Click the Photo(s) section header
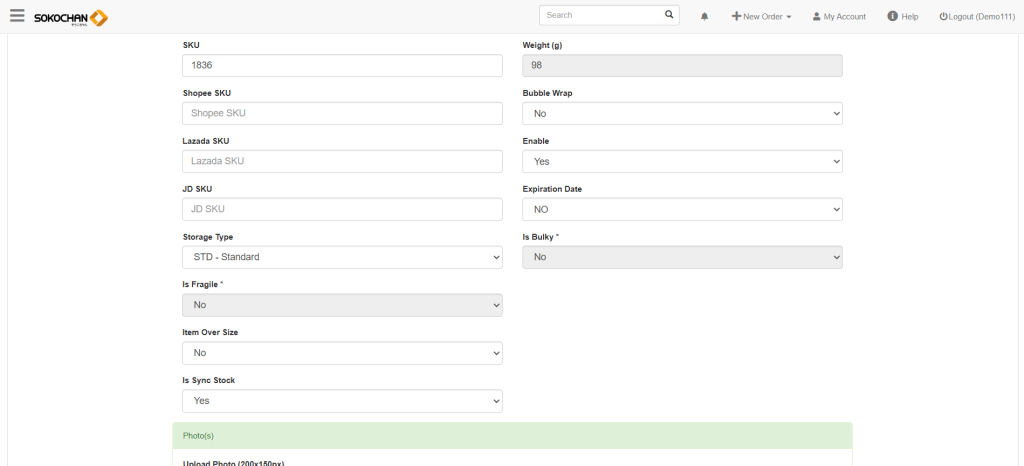Viewport: 1024px width, 466px height. point(512,436)
